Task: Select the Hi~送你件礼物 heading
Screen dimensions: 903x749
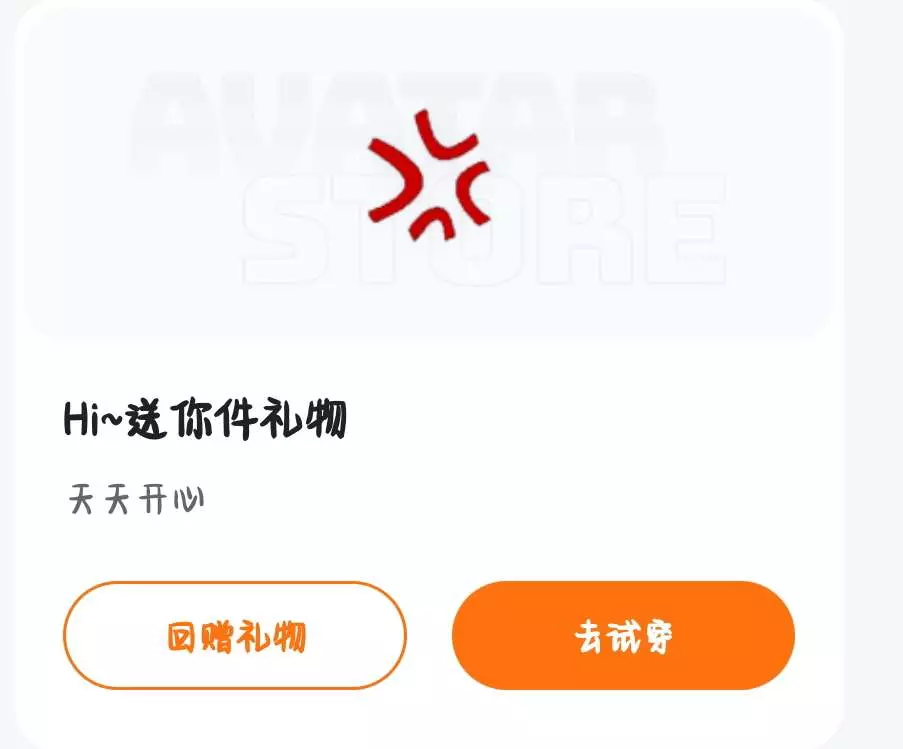Action: pos(204,419)
